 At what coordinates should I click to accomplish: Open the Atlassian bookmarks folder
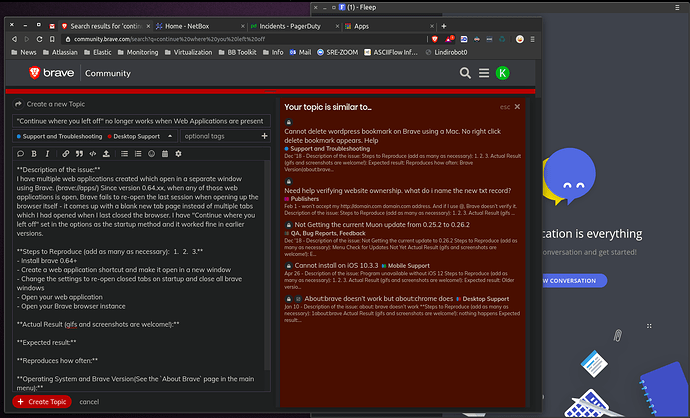tap(60, 52)
